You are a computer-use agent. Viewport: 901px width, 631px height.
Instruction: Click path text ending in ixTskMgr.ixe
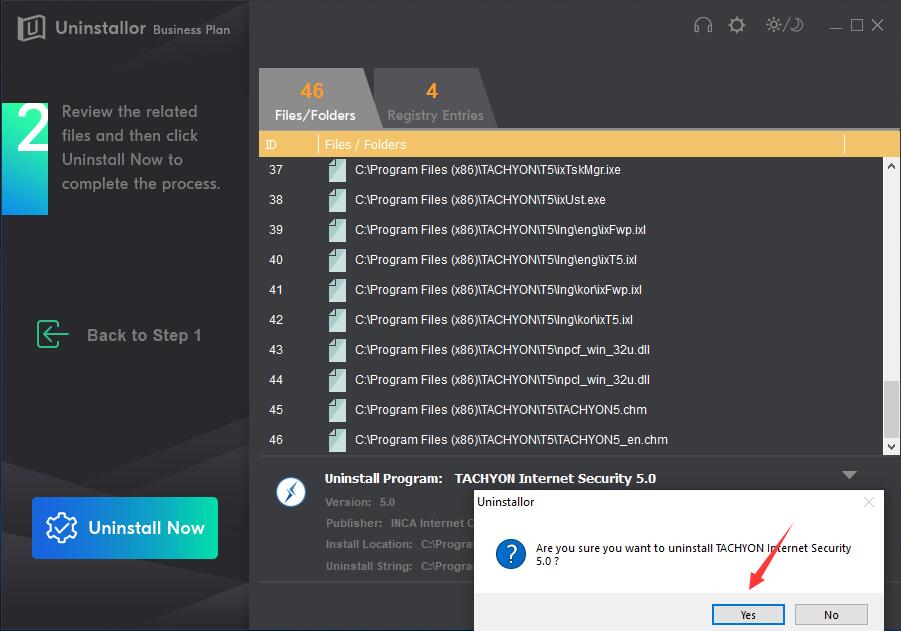487,170
